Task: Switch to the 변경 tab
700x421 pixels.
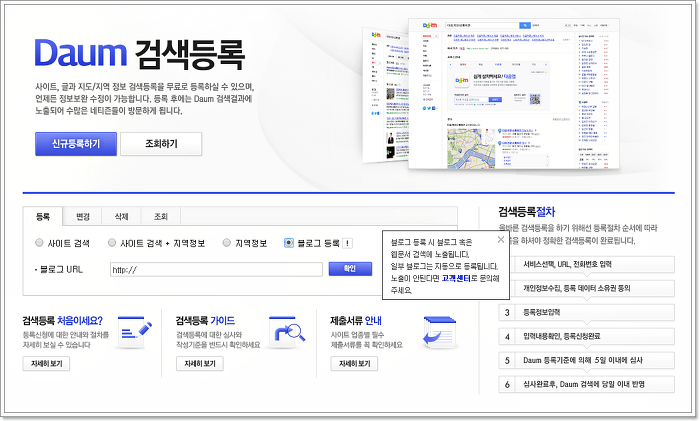Action: (83, 217)
